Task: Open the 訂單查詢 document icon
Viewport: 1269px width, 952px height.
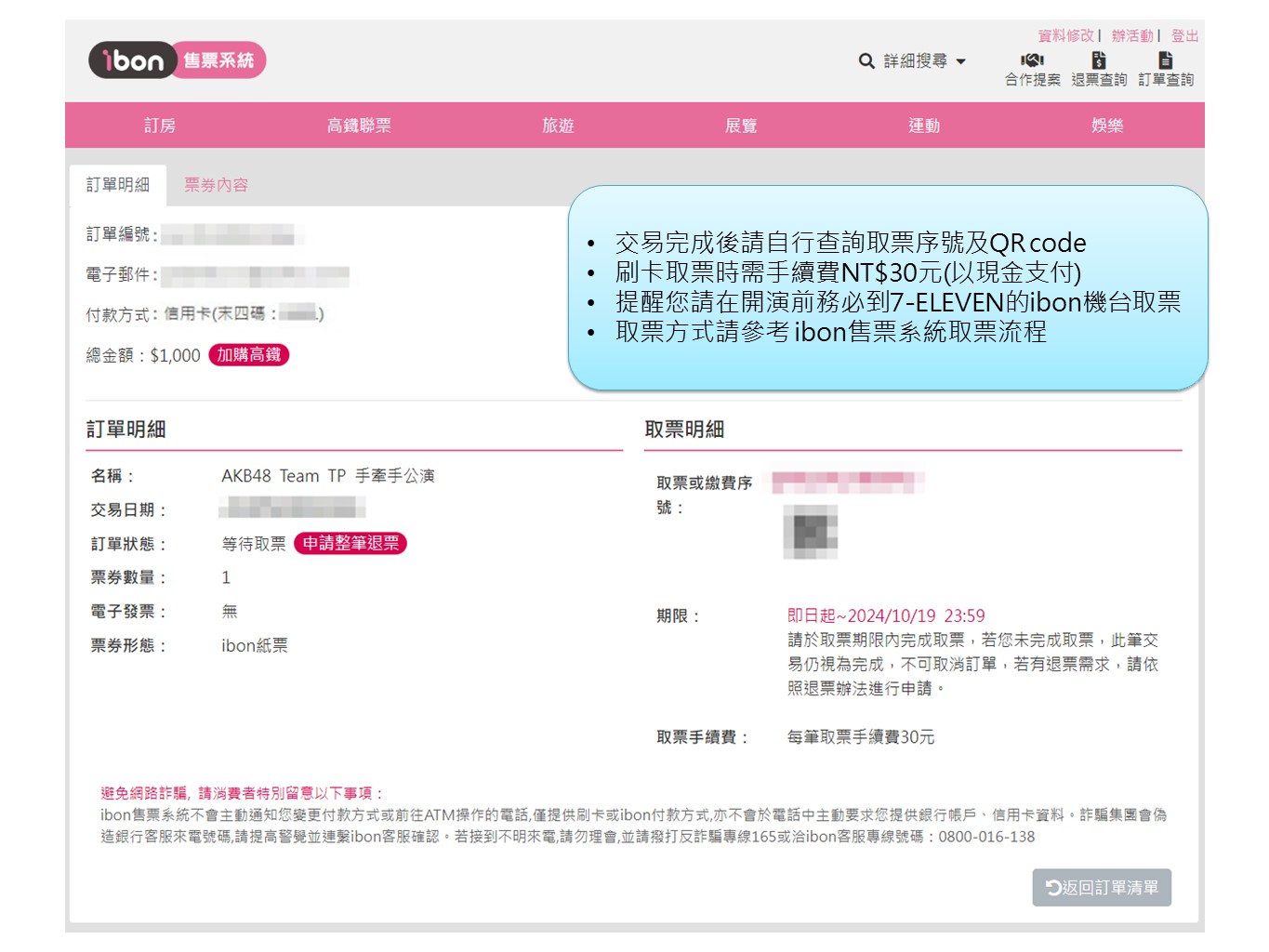Action: 1166,60
